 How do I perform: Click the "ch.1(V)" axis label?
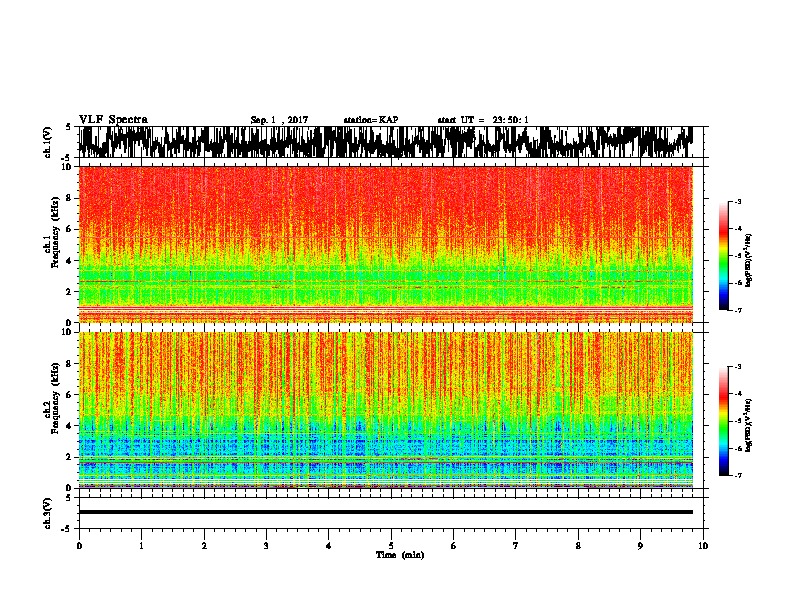pyautogui.click(x=48, y=142)
